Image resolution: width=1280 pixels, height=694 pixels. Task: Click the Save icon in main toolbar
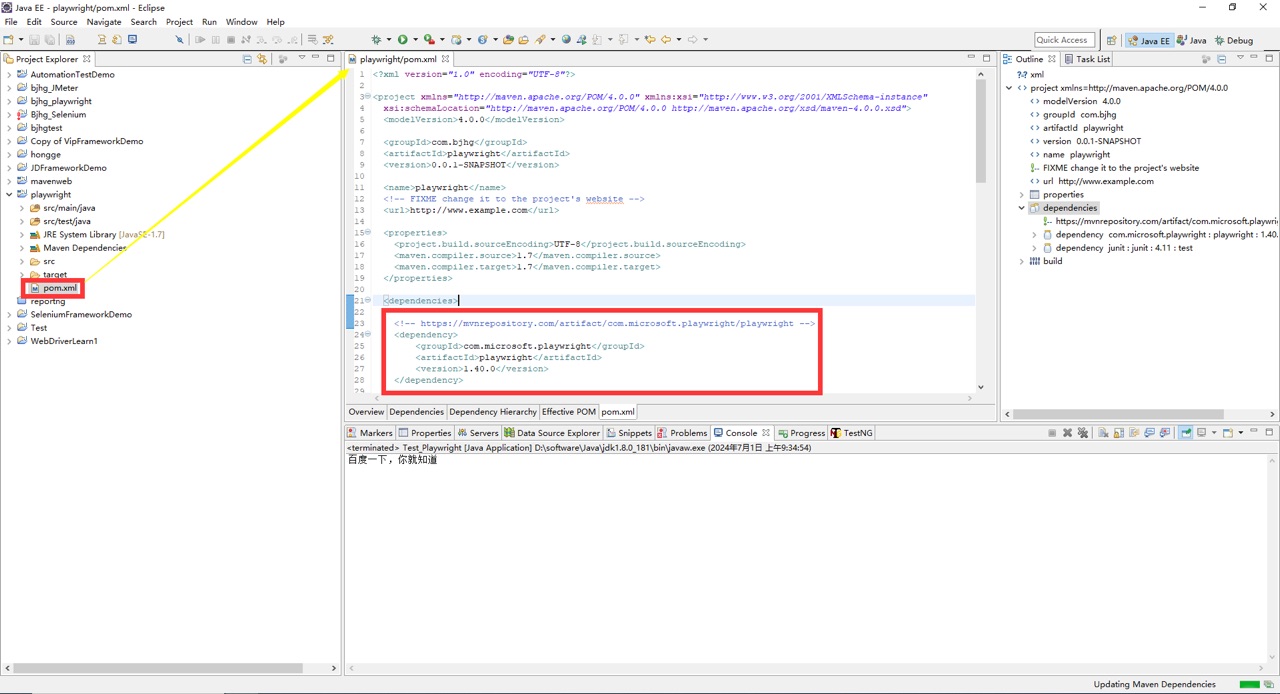pyautogui.click(x=34, y=40)
